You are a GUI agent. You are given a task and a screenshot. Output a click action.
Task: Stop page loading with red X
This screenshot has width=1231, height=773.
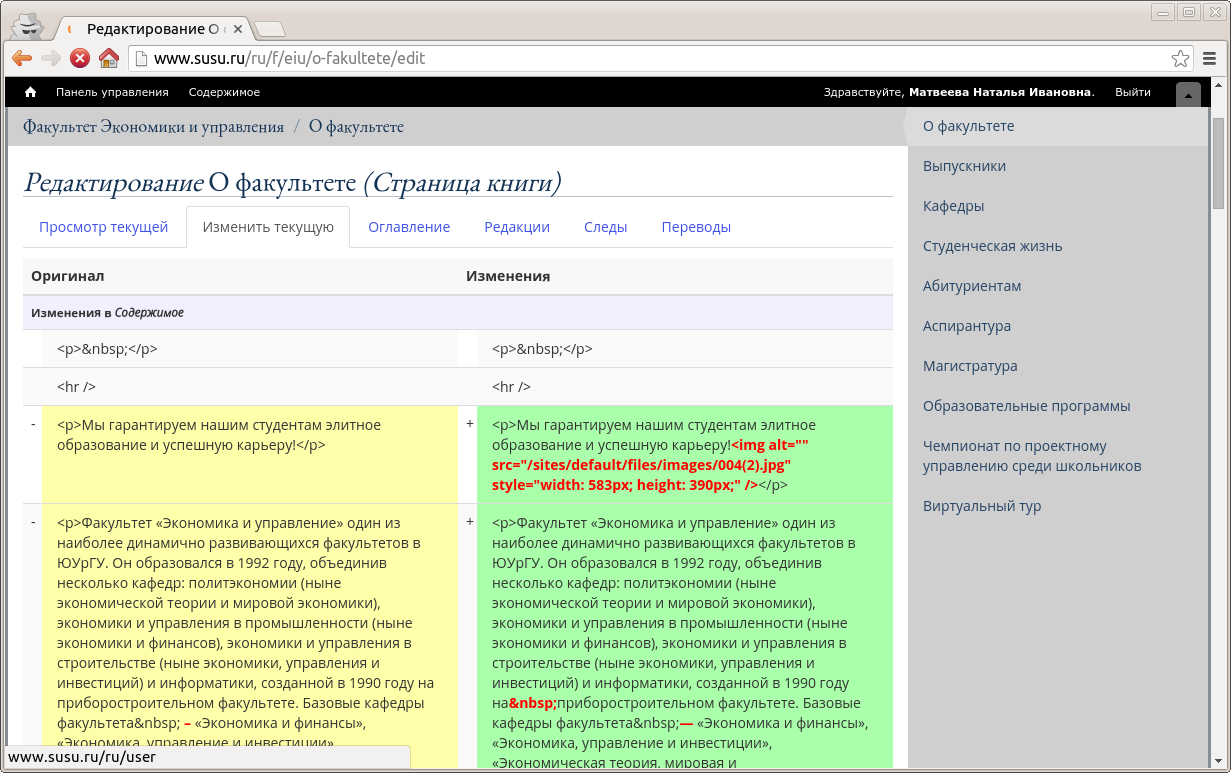click(80, 58)
